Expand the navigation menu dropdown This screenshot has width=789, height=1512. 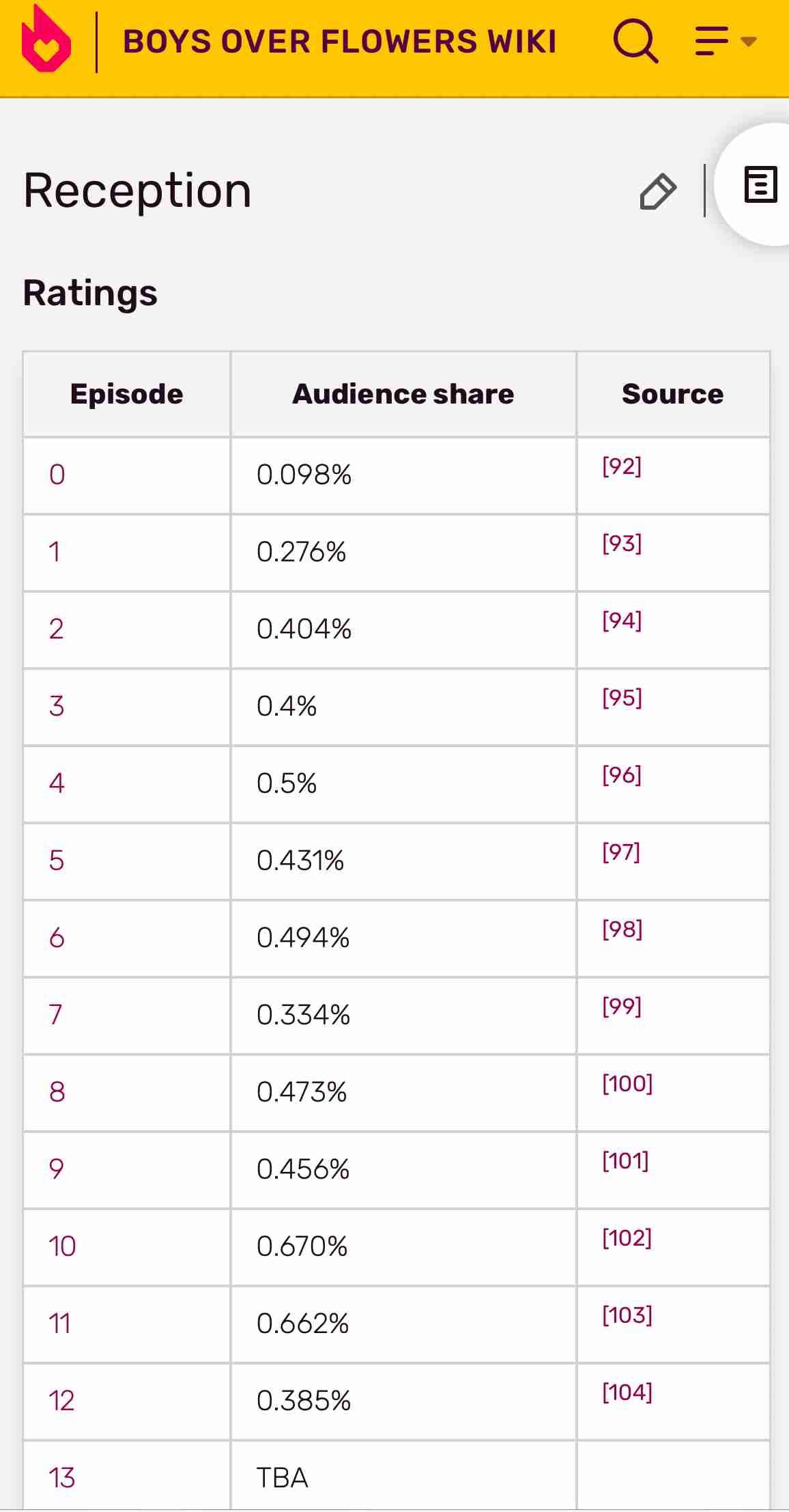point(726,42)
